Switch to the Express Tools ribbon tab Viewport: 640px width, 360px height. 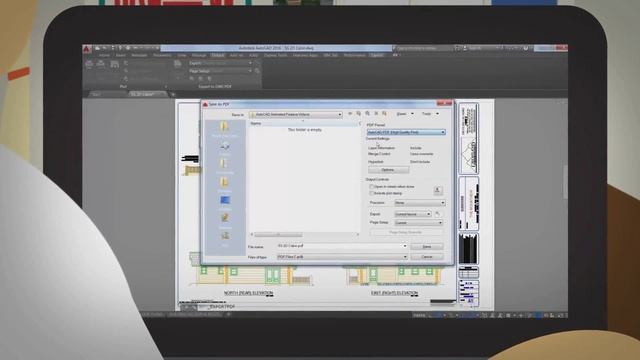[275, 55]
